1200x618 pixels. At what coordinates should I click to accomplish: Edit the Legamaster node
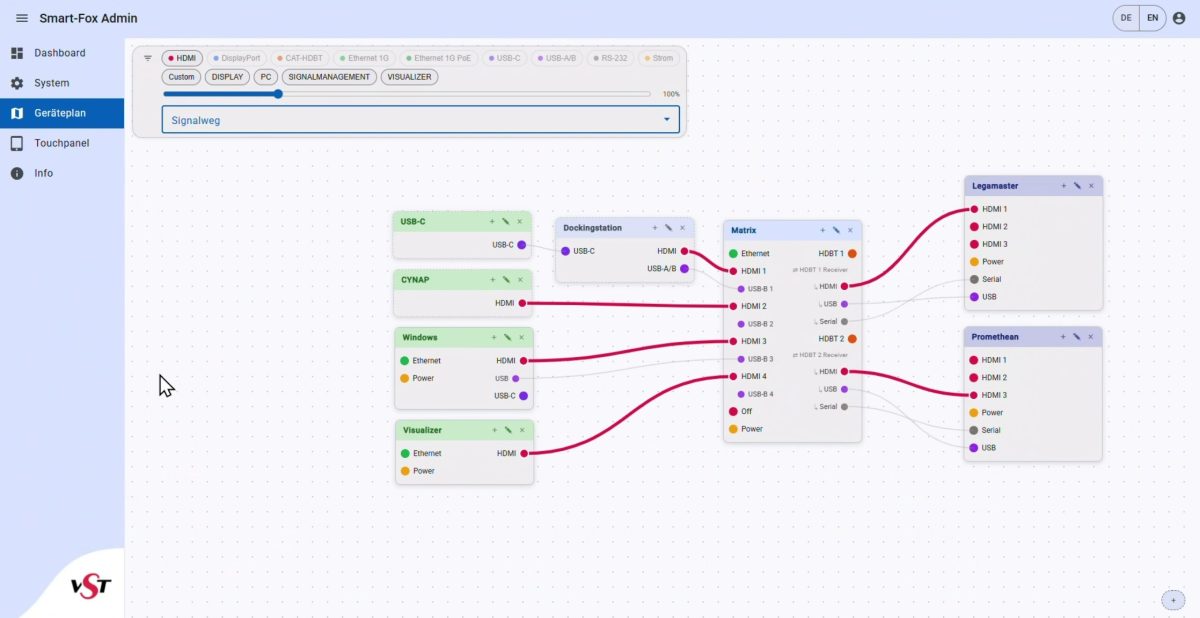point(1077,185)
